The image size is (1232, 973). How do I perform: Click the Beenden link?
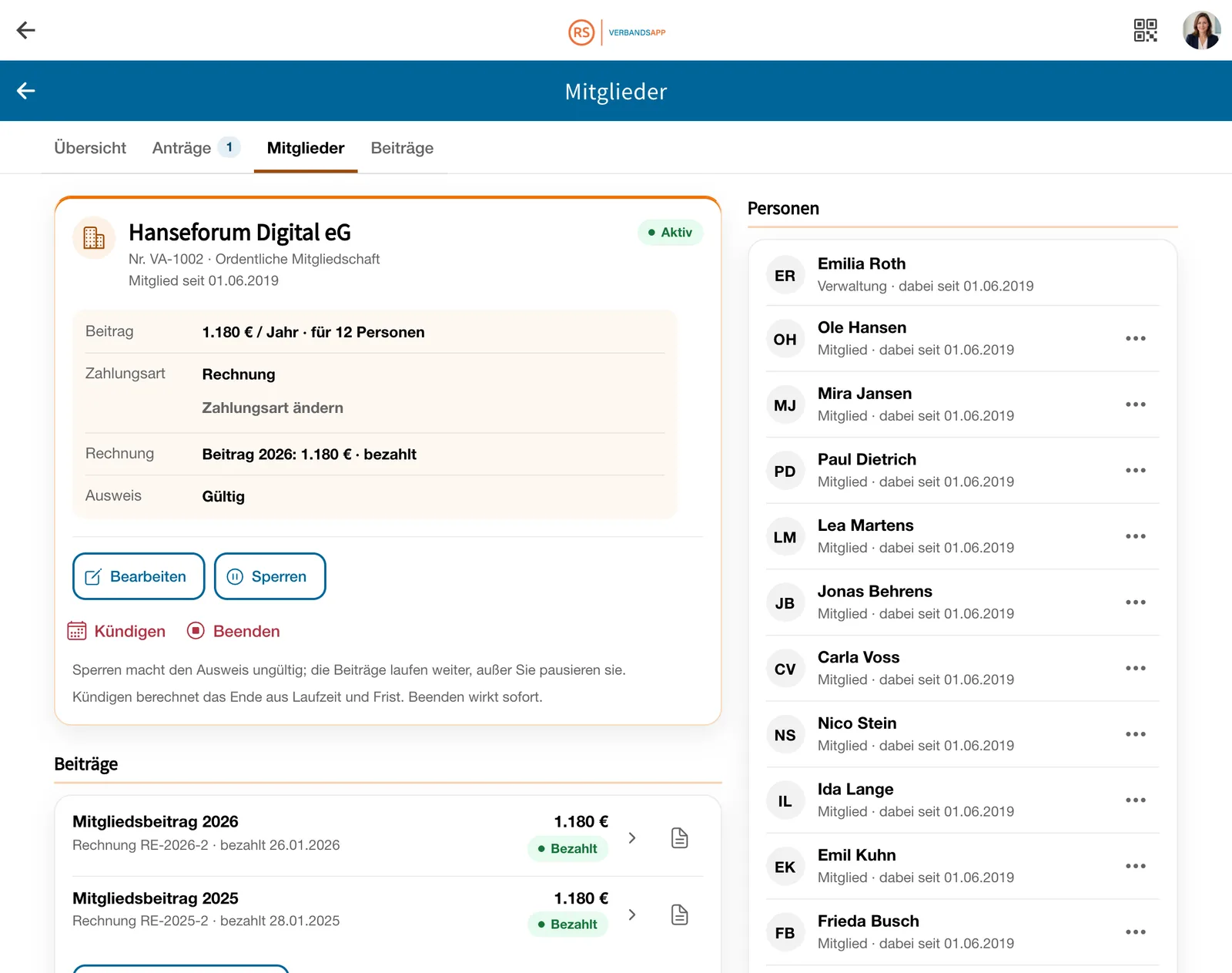pyautogui.click(x=233, y=631)
